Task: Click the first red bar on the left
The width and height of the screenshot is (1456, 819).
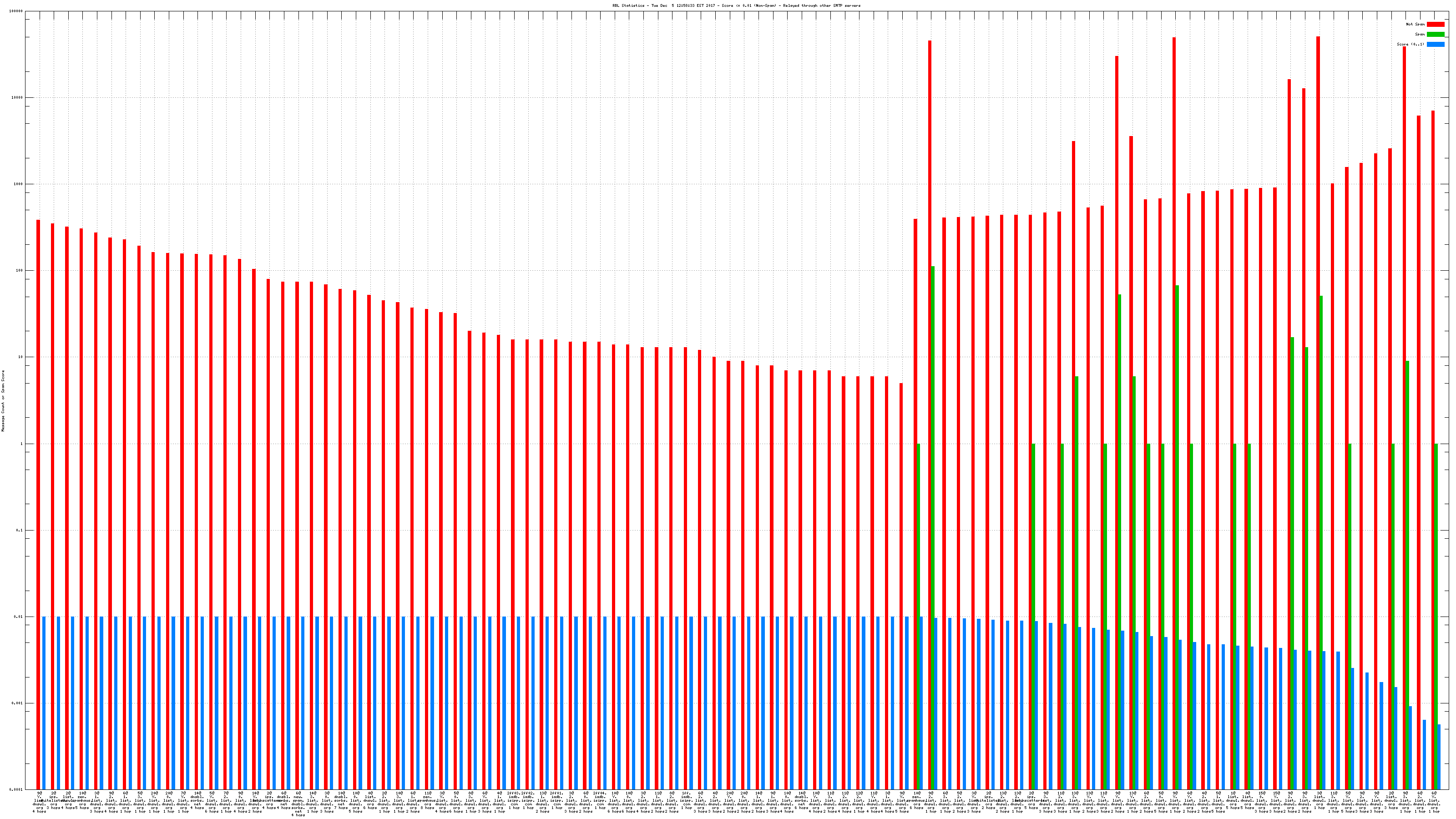Action: coord(38,503)
